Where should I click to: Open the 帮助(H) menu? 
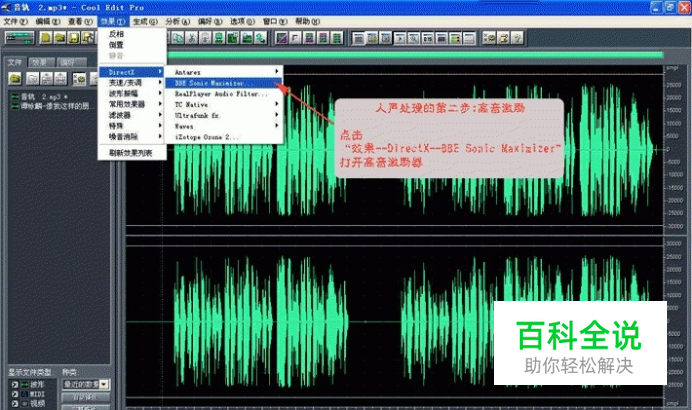(x=307, y=21)
